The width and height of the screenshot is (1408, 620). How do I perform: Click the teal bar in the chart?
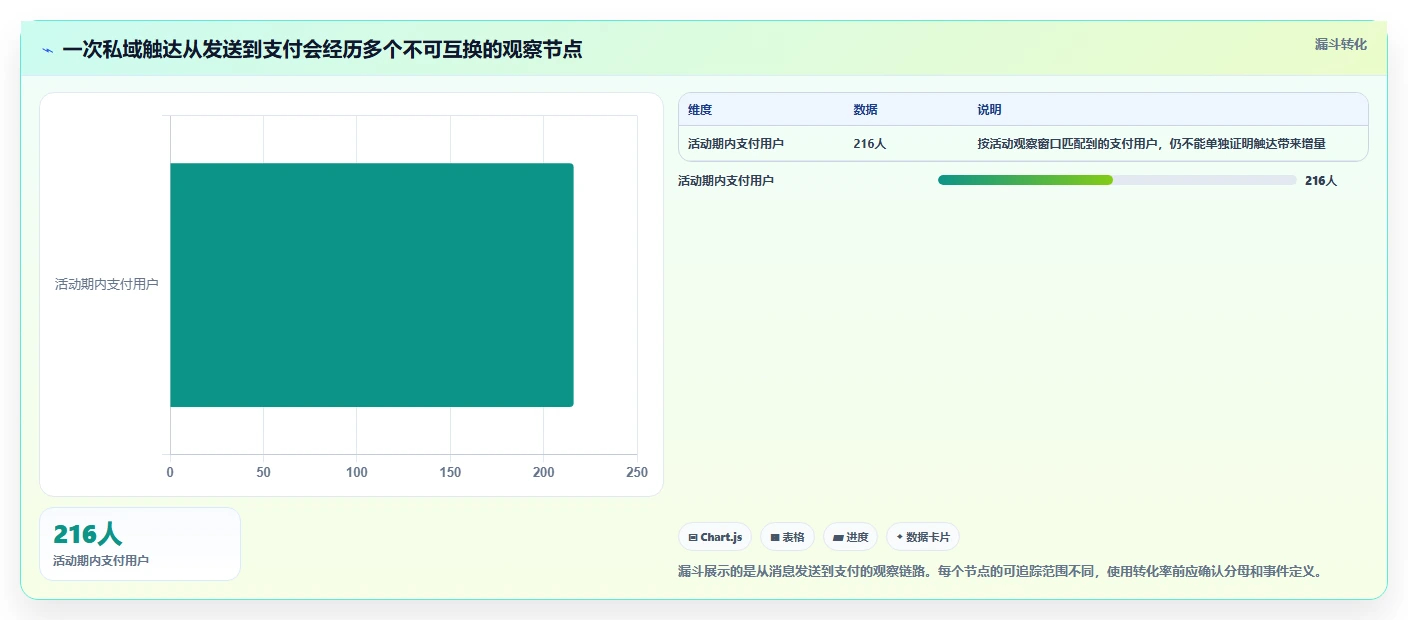click(x=372, y=285)
